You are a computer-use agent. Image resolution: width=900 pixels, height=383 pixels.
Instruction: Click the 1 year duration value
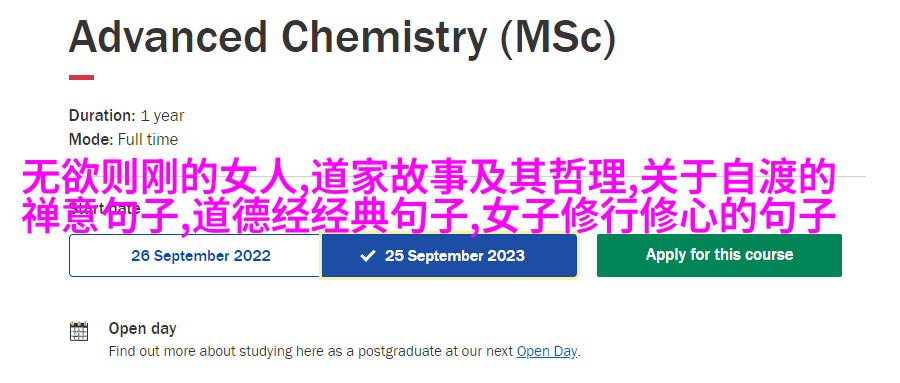[x=162, y=116]
